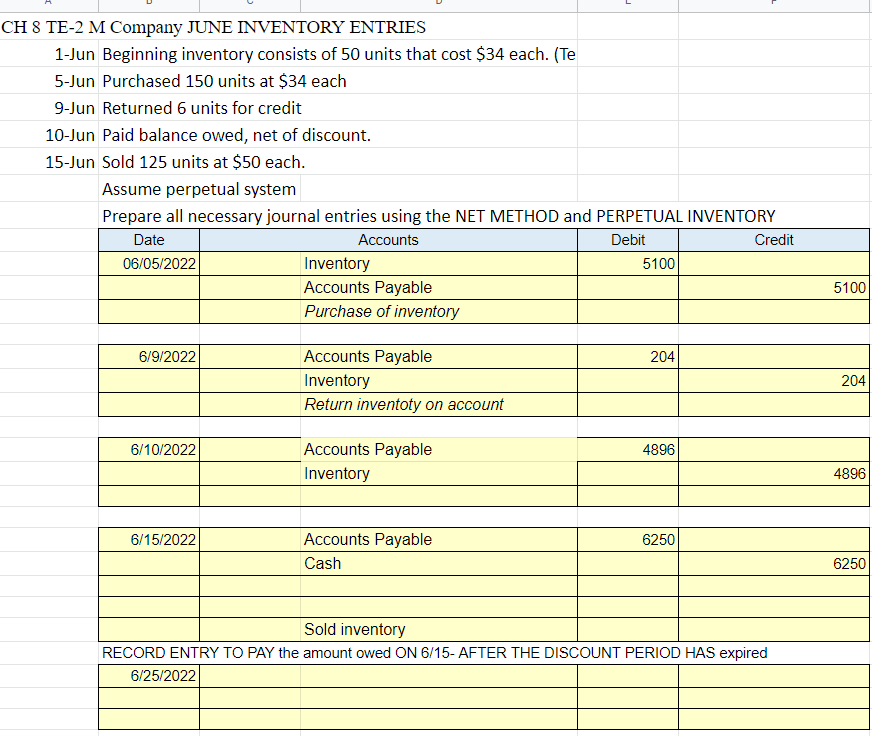872x736 pixels.
Task: Select column header C
Action: point(249,5)
